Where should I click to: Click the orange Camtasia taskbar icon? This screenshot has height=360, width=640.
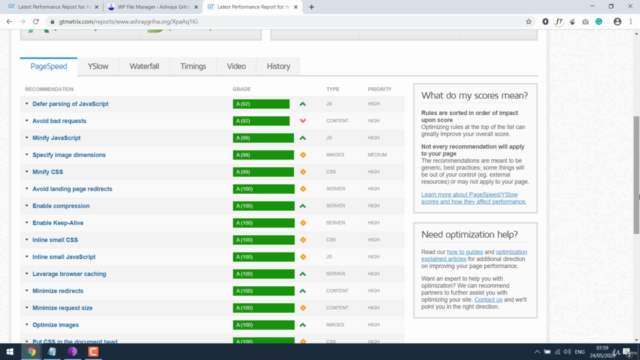pos(93,352)
